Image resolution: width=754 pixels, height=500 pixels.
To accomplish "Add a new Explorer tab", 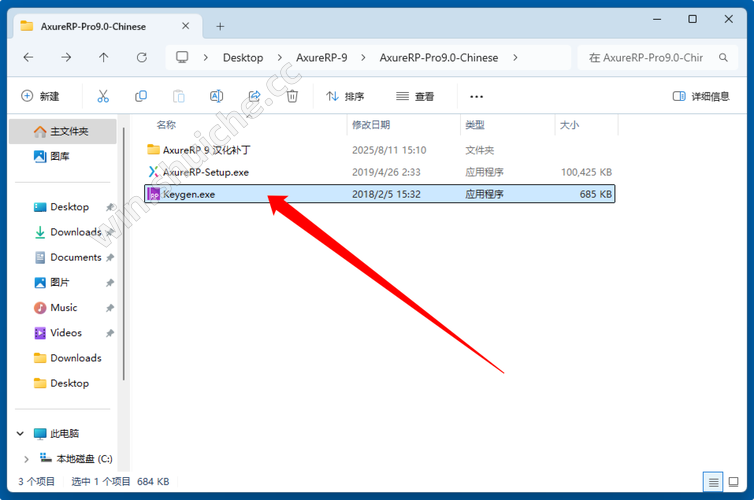I will pyautogui.click(x=220, y=26).
